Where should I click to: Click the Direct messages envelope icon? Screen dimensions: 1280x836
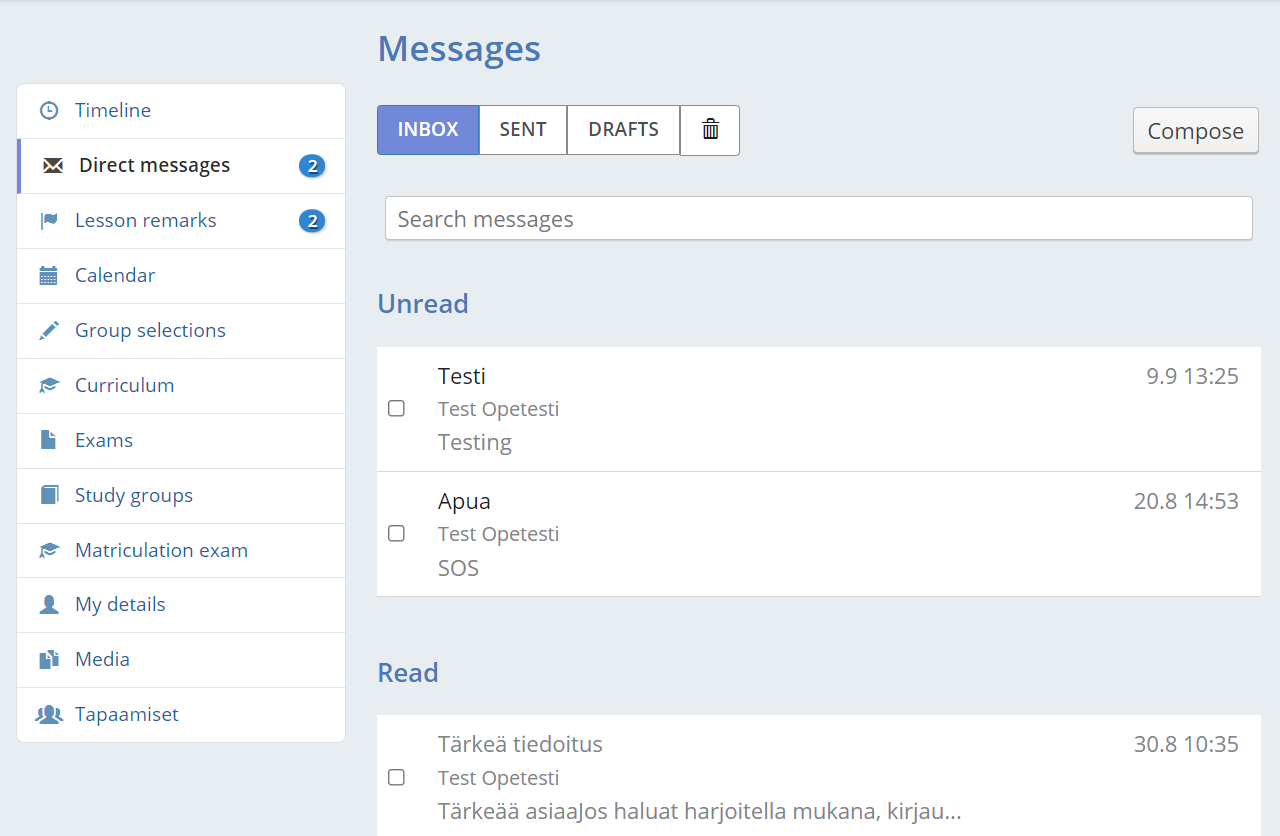(53, 166)
